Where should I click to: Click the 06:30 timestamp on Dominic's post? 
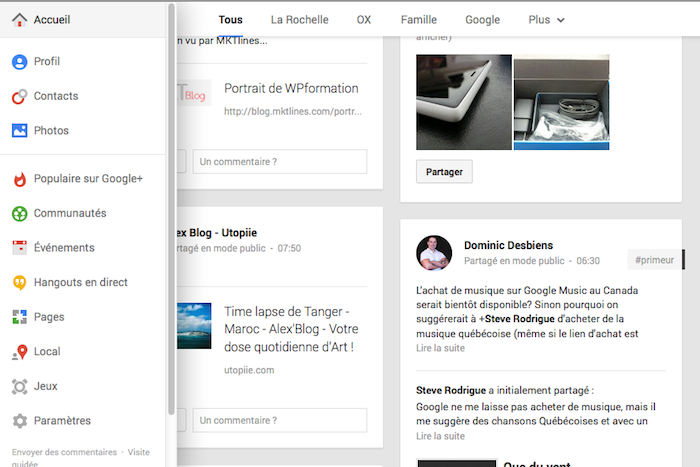coord(588,261)
